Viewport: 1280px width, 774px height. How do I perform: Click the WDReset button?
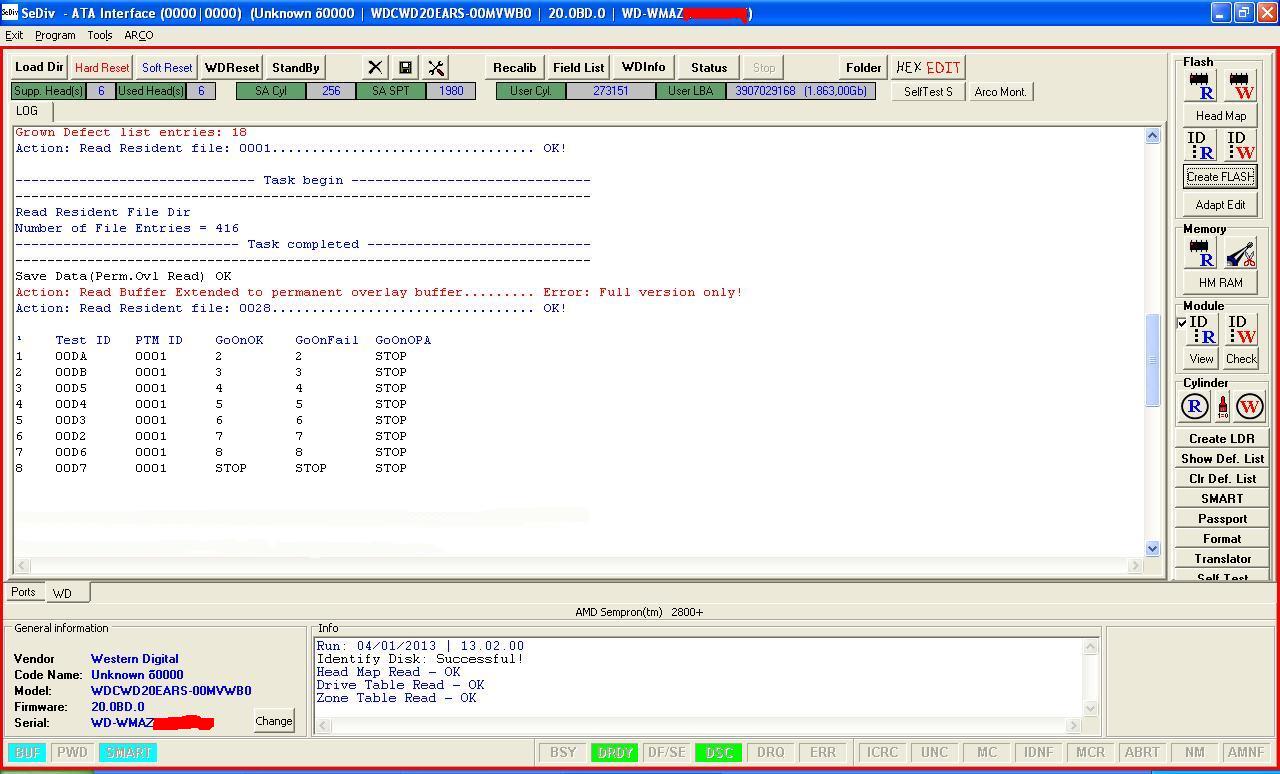(x=232, y=67)
